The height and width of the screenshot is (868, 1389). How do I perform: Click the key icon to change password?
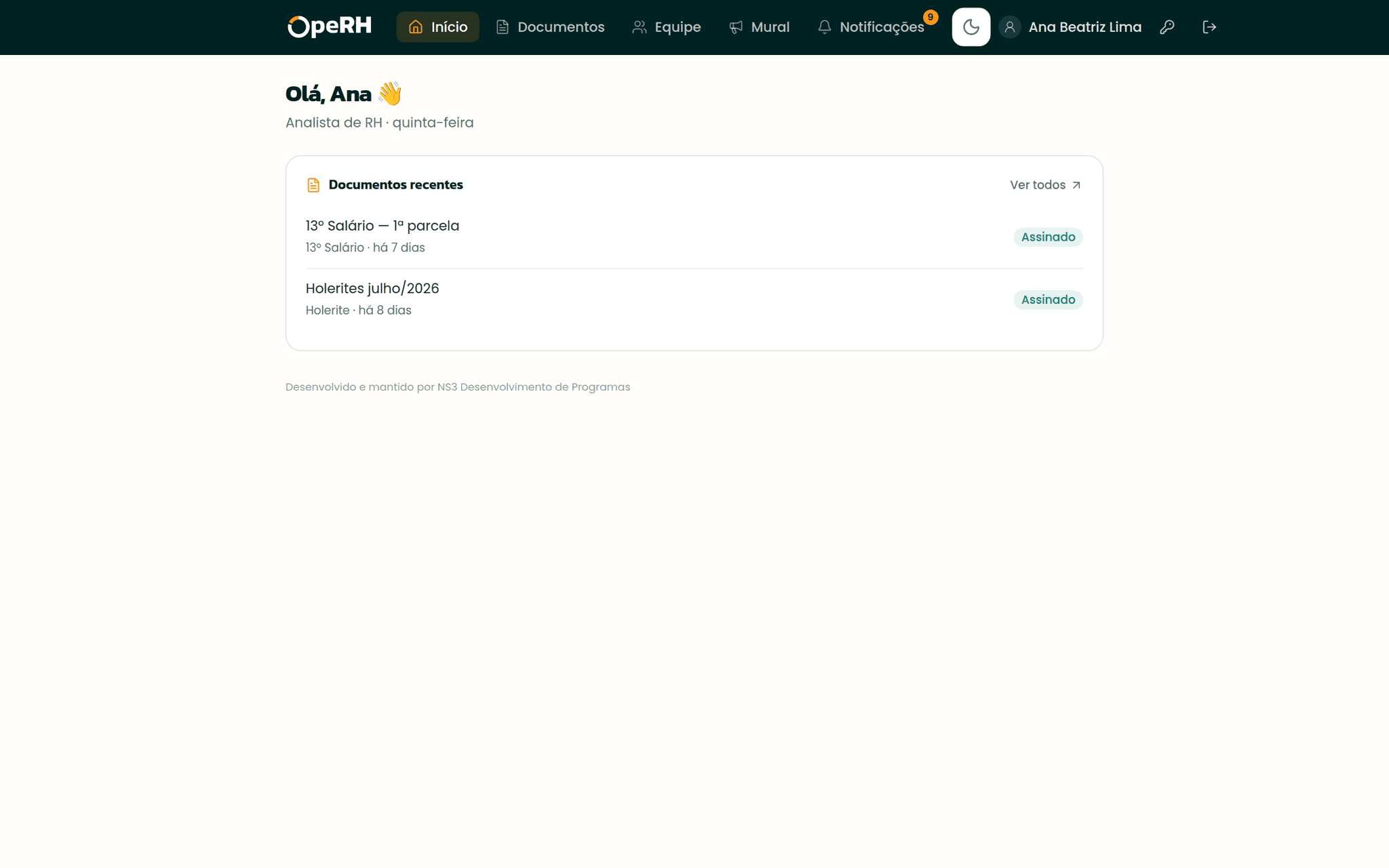pos(1167,27)
